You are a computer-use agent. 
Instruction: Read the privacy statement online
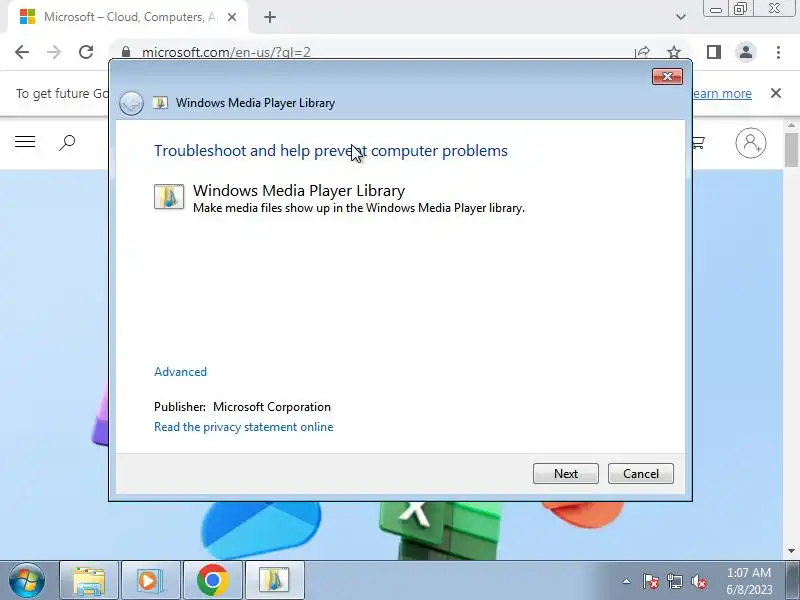coord(243,427)
